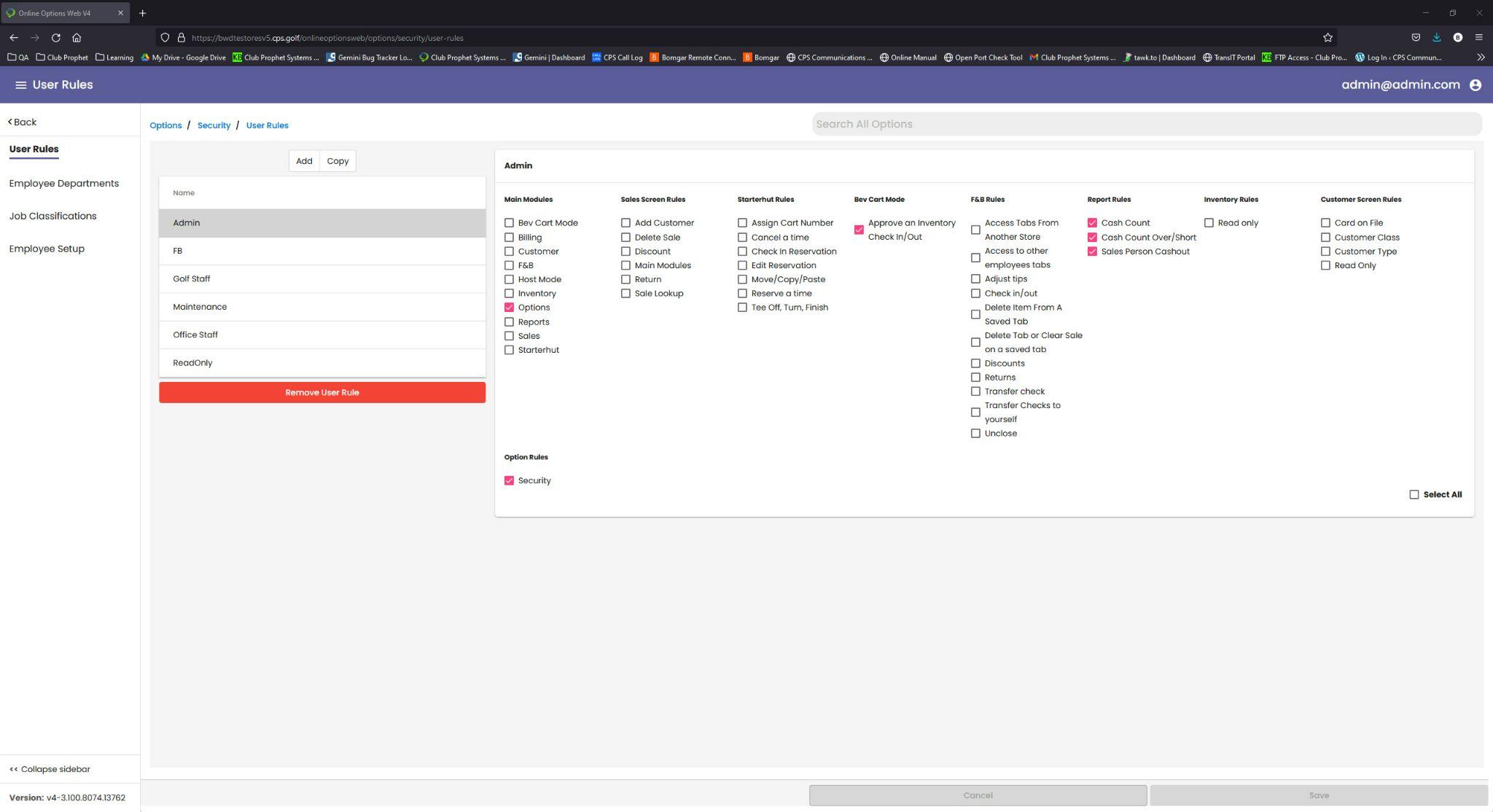Bookmark this page with the star
1493x812 pixels.
[x=1328, y=38]
